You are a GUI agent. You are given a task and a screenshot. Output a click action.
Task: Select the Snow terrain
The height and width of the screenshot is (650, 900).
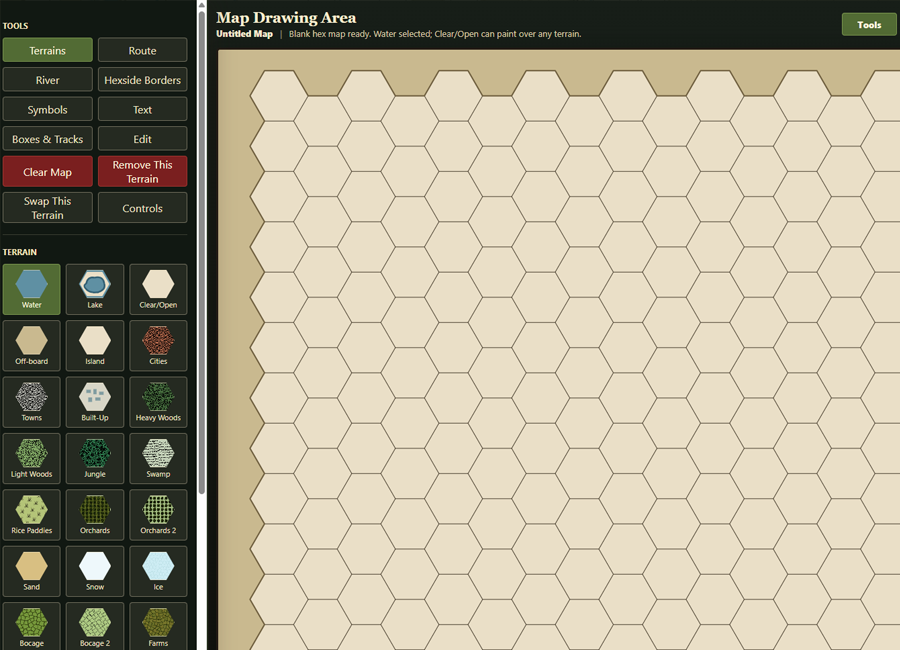[x=95, y=570]
